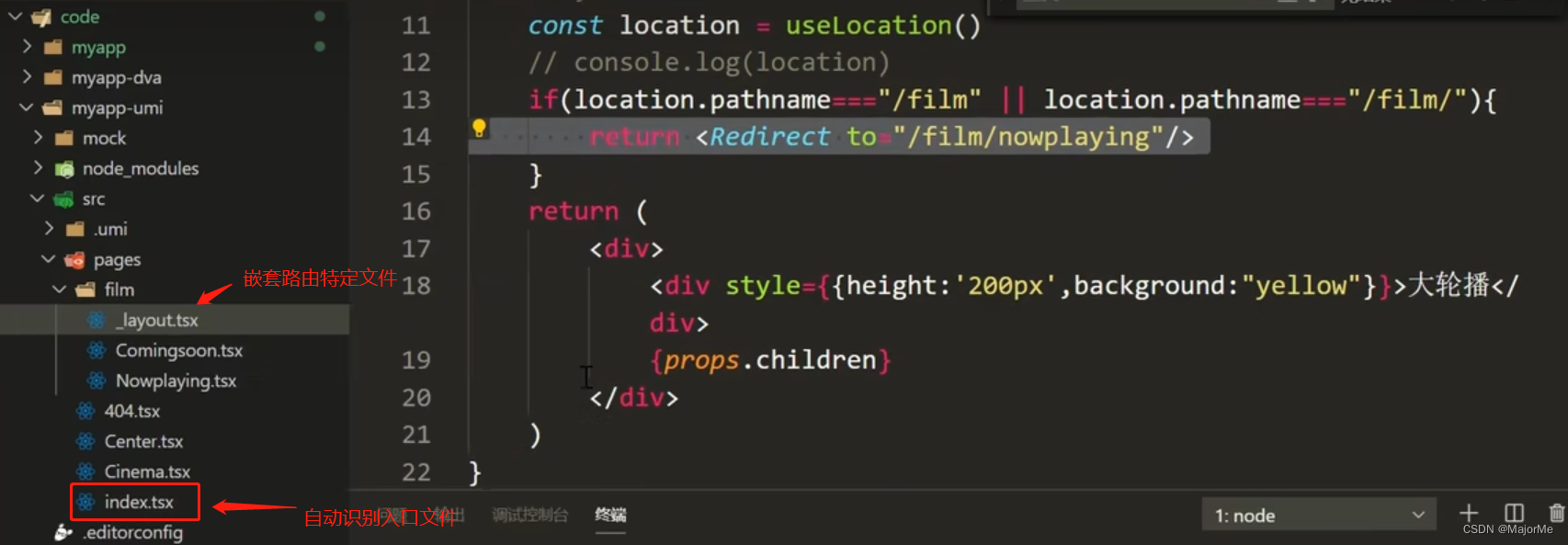1568x545 pixels.
Task: Open the lightbulb quick fix on line 14
Action: coord(479,128)
